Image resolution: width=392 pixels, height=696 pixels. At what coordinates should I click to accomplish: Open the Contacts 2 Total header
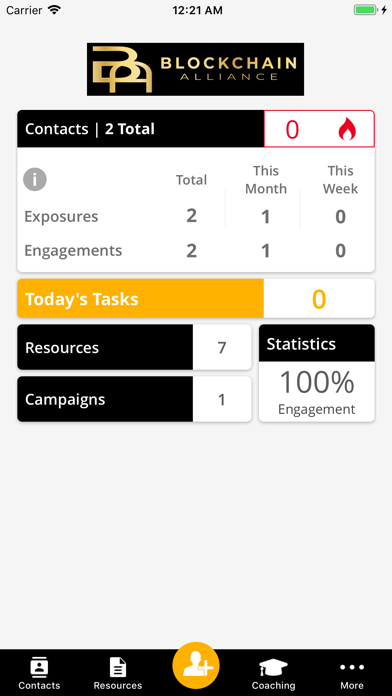(x=141, y=129)
